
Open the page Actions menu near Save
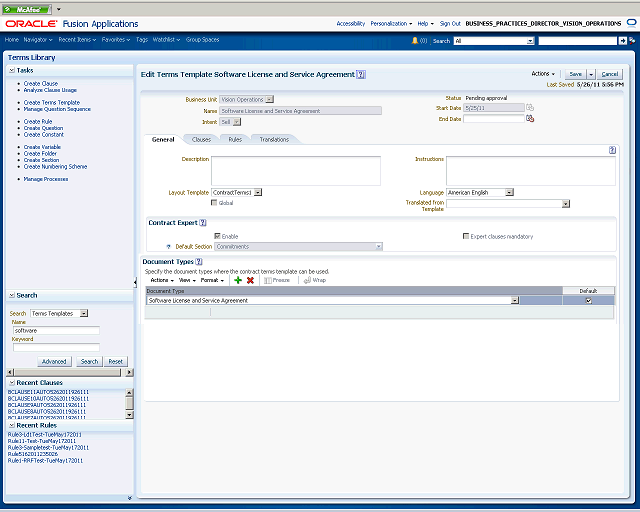click(543, 74)
